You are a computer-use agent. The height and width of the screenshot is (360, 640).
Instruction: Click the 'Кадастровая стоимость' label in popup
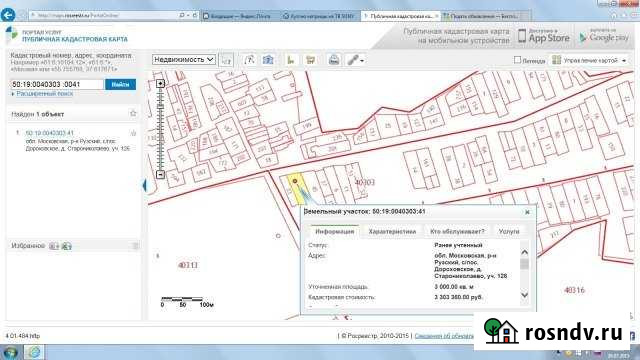342,297
